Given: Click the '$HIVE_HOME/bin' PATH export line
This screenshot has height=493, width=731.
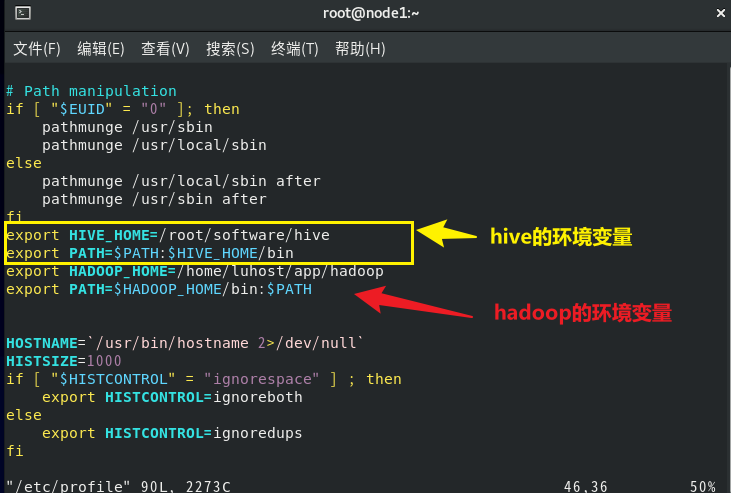Looking at the screenshot, I should tap(150, 253).
